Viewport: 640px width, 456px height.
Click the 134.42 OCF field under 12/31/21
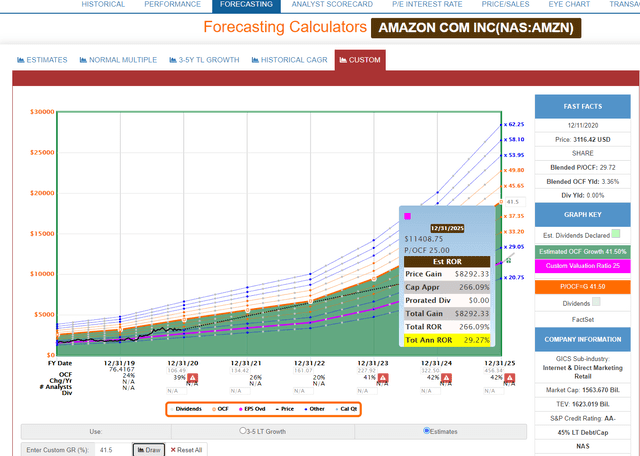click(240, 371)
